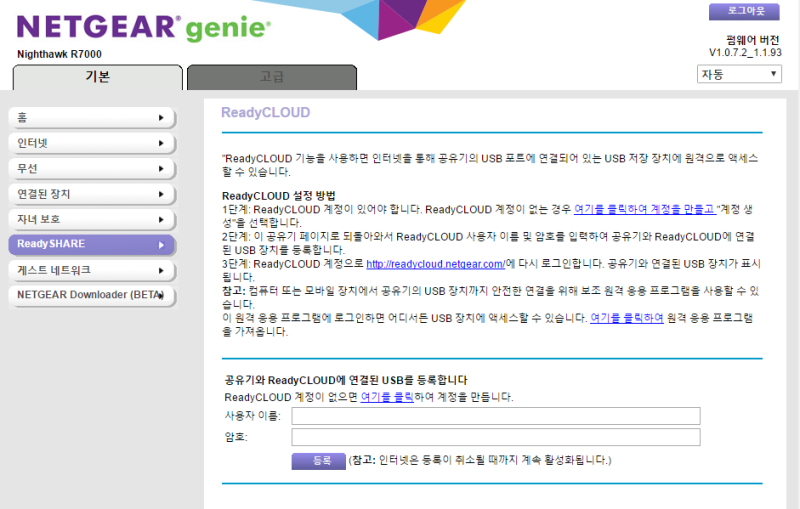Switch to the 기본 tab

(x=97, y=77)
